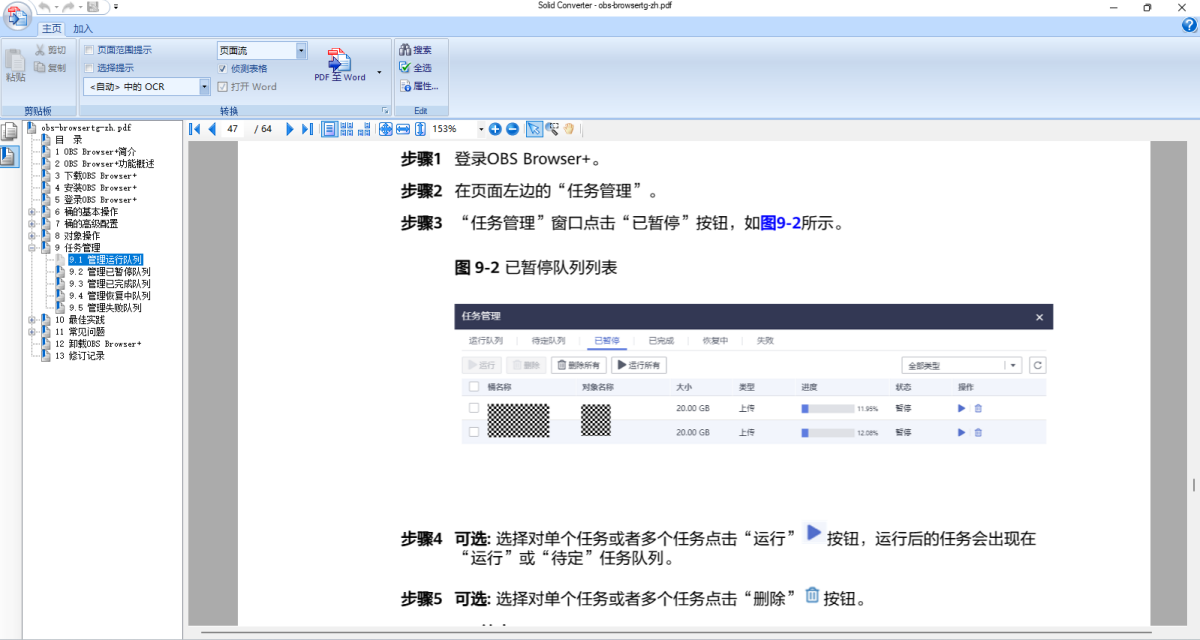Screen dimensions: 1200x640
Task: Open the 主页 ribbon tab
Action: pos(50,28)
